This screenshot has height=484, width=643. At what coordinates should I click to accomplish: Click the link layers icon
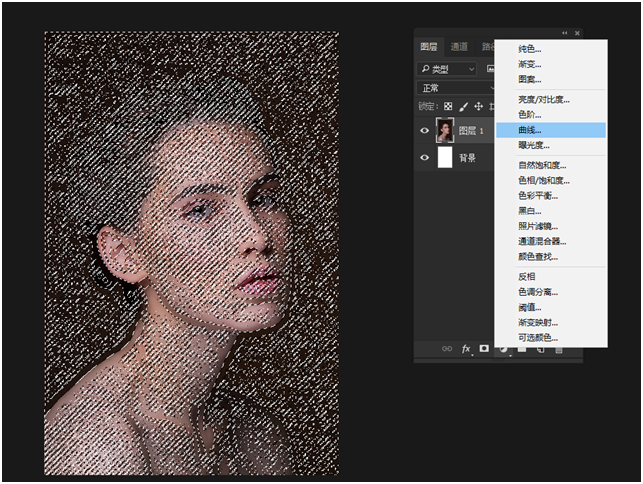click(447, 349)
